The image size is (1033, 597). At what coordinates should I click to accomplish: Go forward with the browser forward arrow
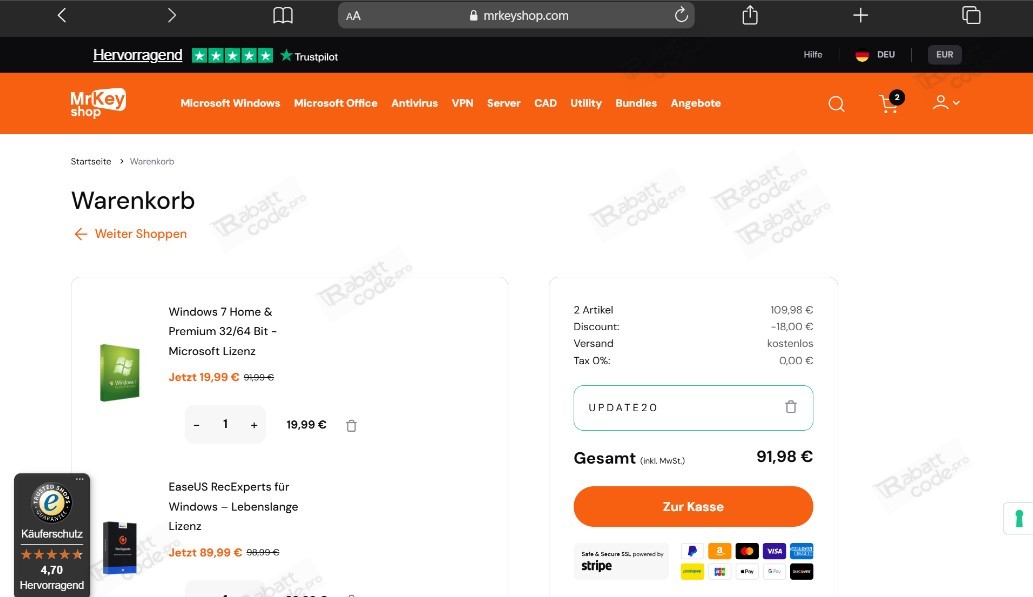[171, 15]
